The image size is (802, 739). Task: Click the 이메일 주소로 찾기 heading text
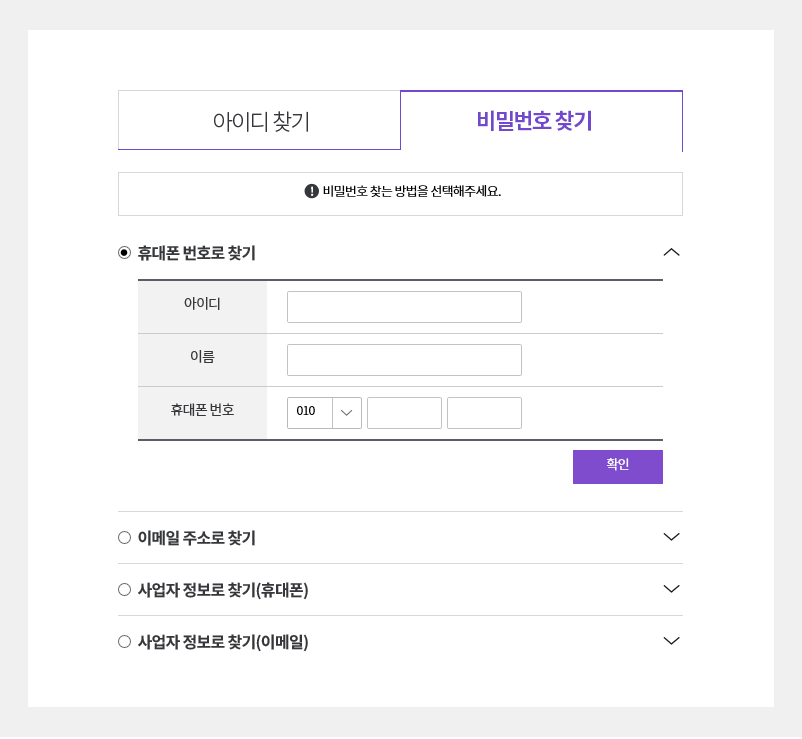197,538
